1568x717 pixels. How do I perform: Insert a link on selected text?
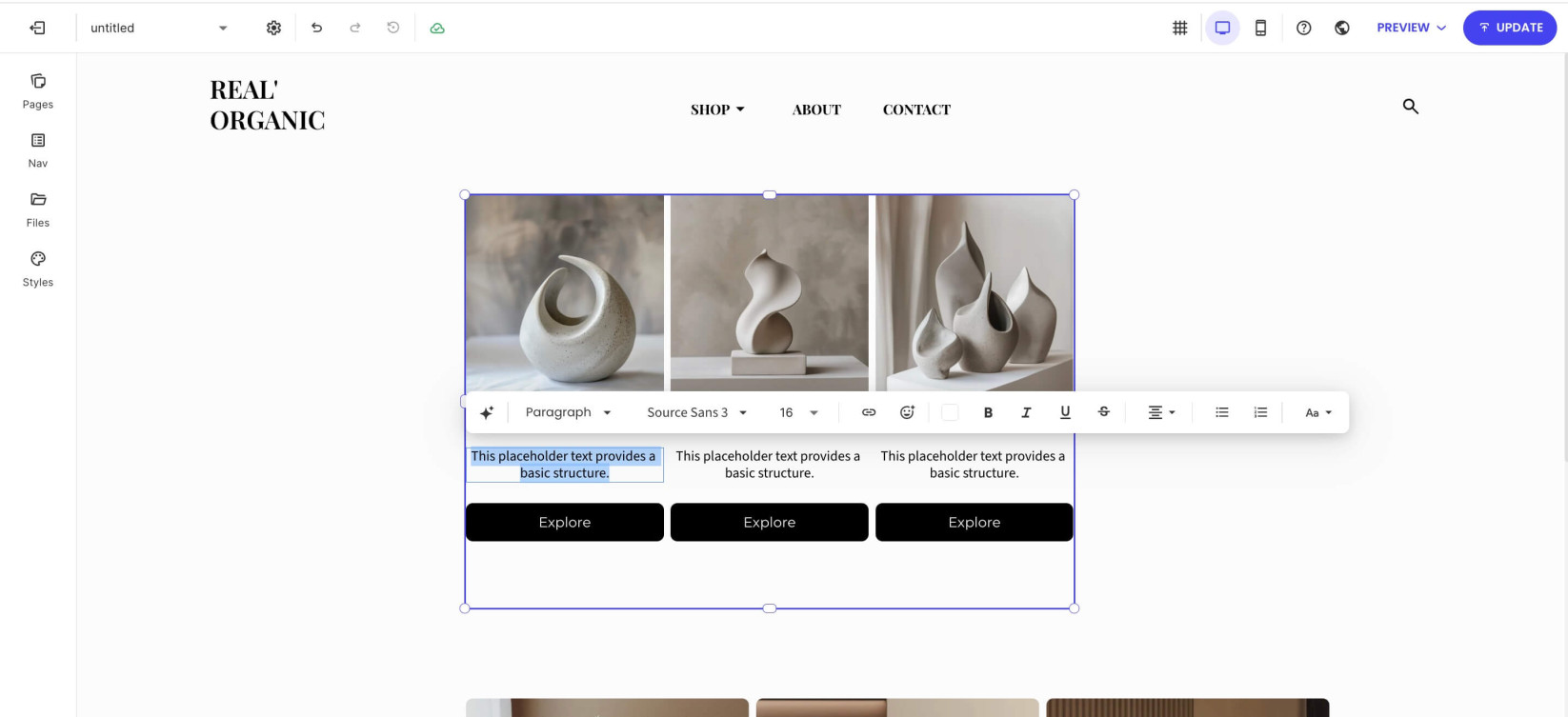869,412
